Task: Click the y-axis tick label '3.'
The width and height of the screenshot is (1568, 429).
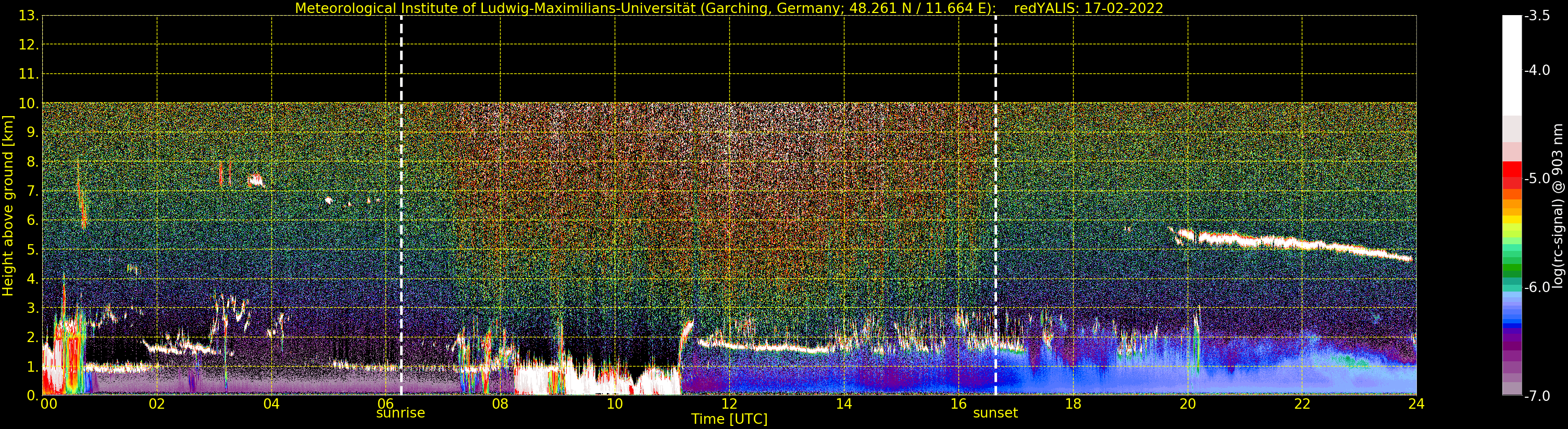Action: pyautogui.click(x=33, y=308)
